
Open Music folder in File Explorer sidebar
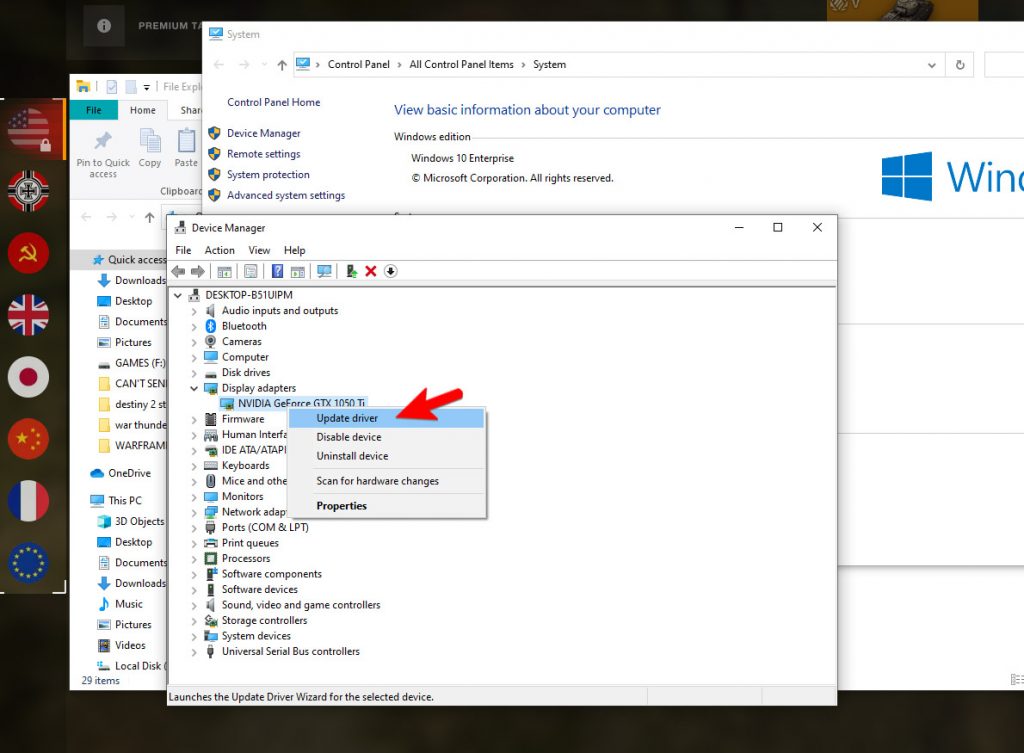(x=129, y=604)
